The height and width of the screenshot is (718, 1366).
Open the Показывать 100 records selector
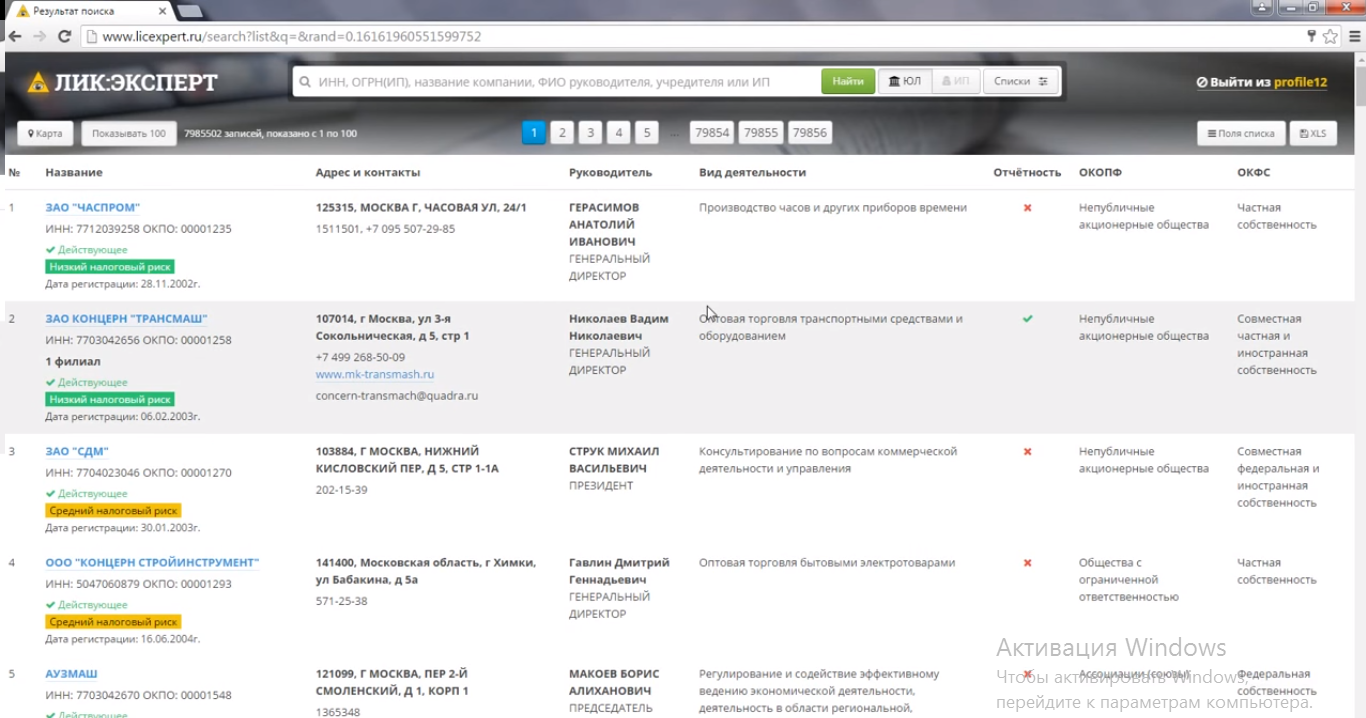(x=129, y=133)
